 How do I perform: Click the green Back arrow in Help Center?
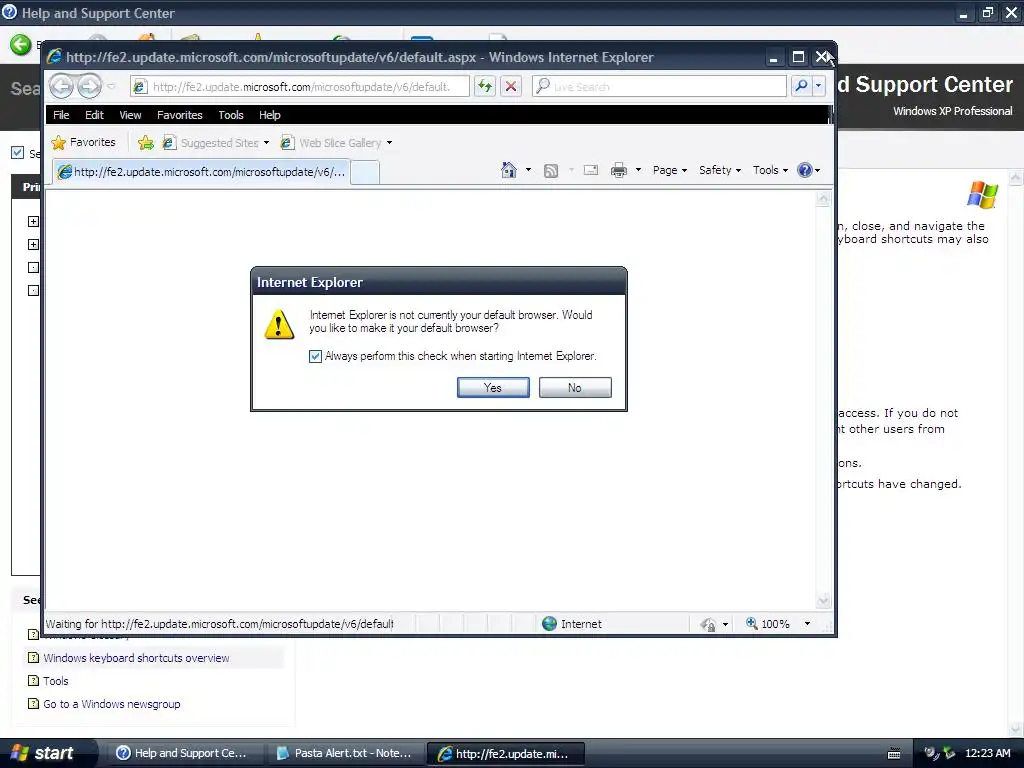pos(20,44)
